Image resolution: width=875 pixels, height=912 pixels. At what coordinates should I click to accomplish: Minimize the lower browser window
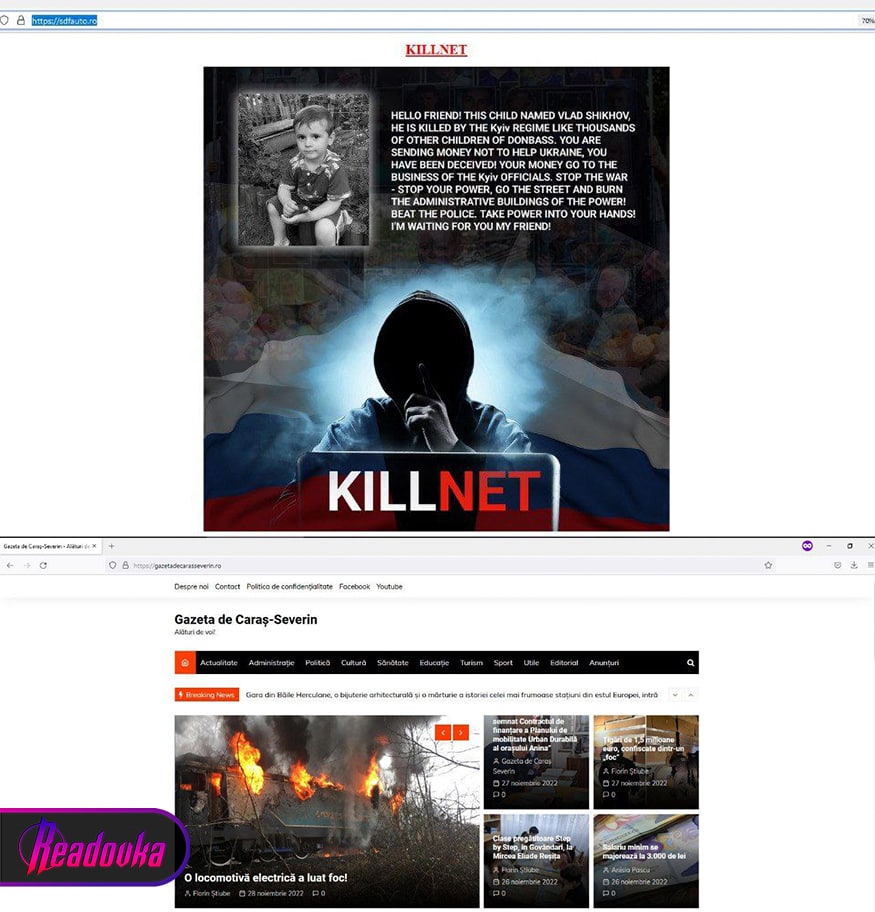828,546
